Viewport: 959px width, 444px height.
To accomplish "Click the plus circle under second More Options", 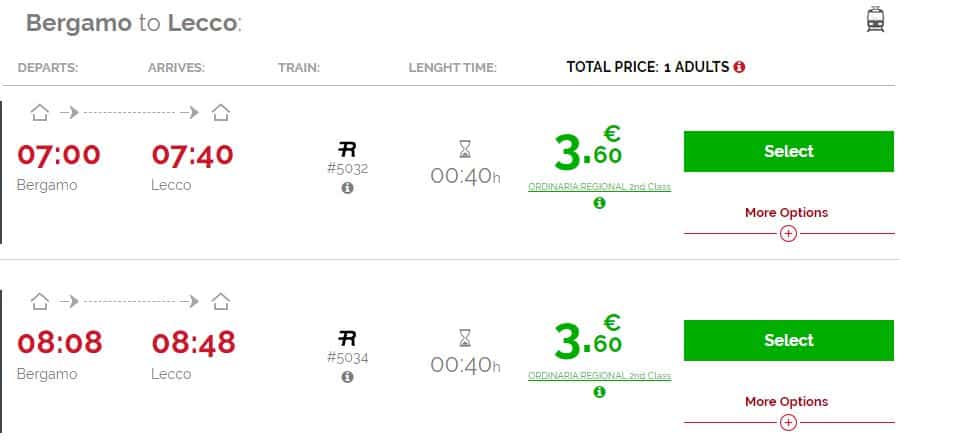I will coord(788,423).
